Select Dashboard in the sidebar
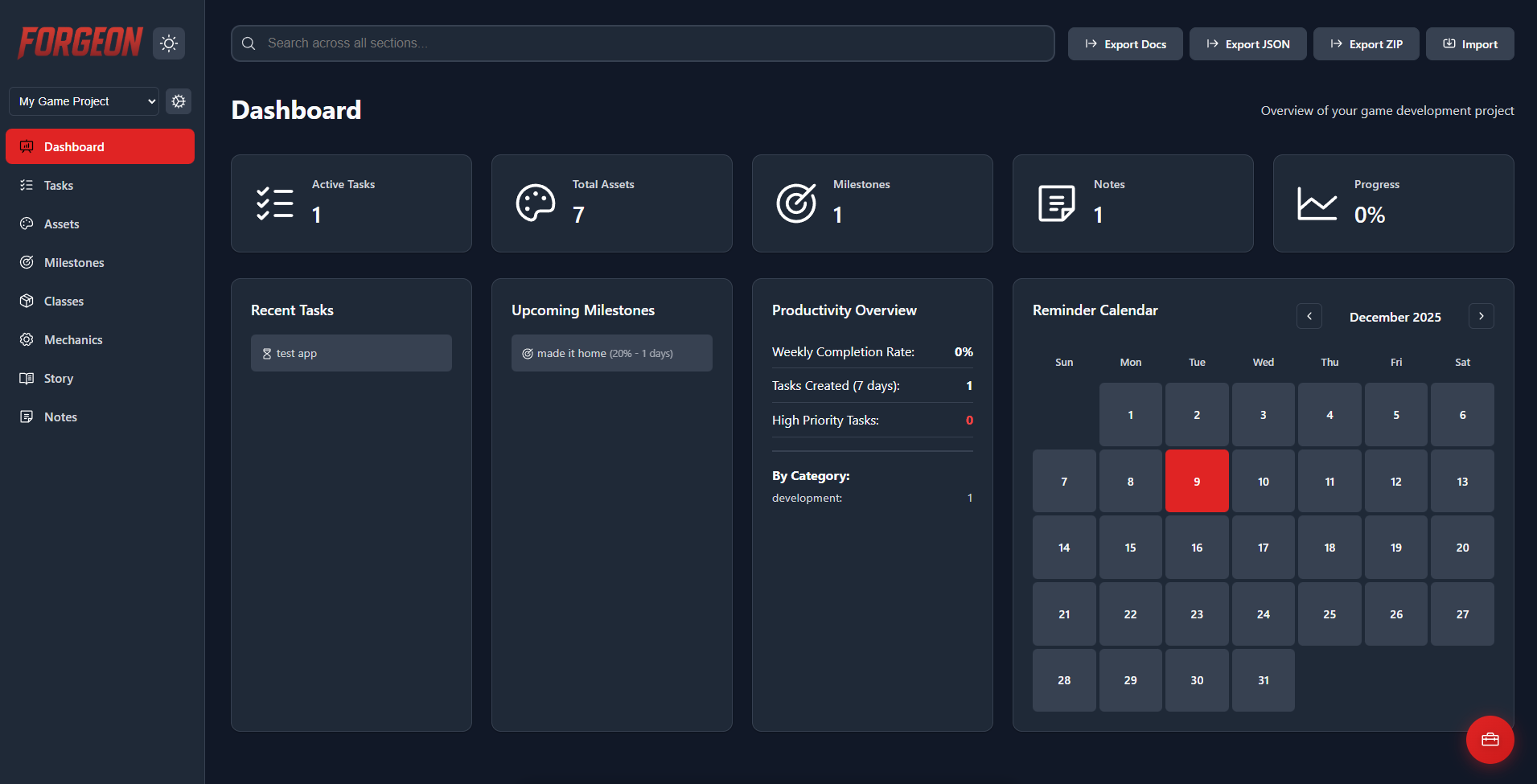 click(x=100, y=146)
